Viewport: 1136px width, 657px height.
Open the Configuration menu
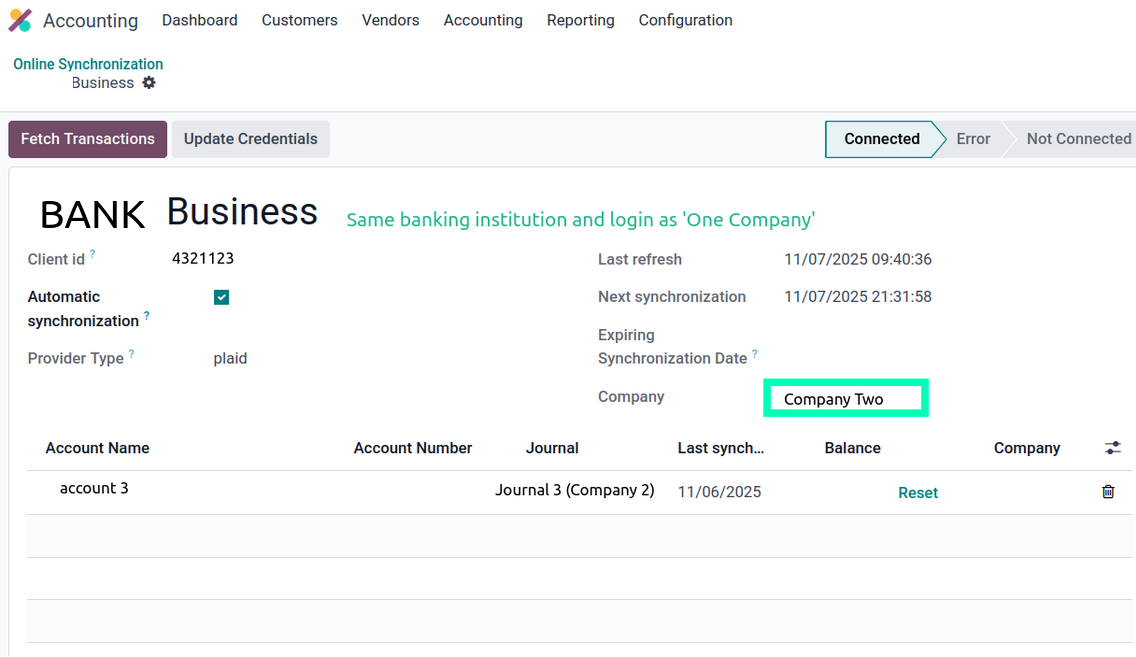[x=685, y=20]
